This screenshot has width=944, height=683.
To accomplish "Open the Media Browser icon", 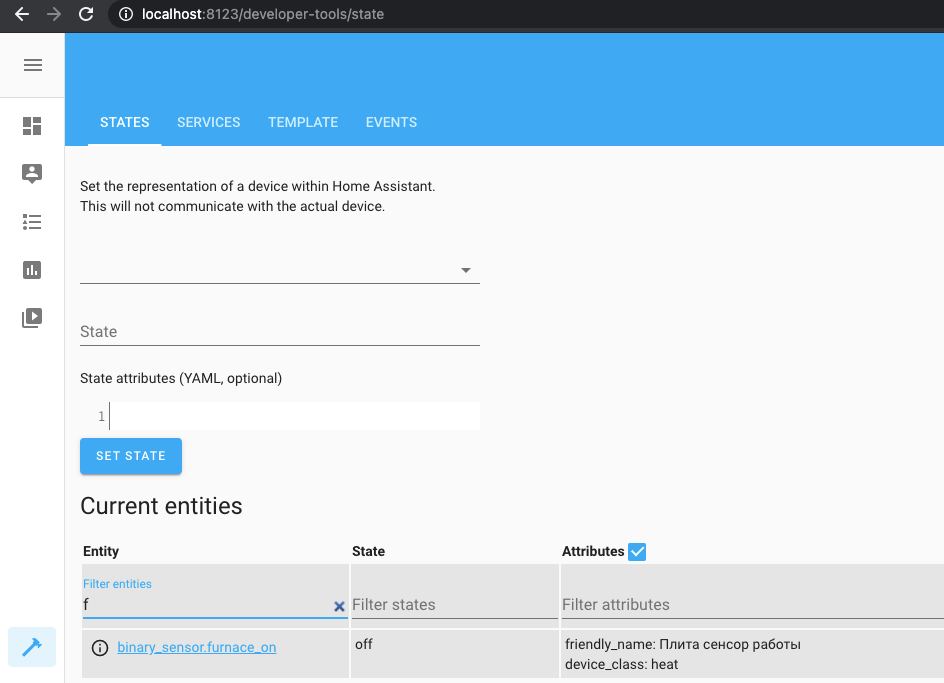I will coord(32,318).
